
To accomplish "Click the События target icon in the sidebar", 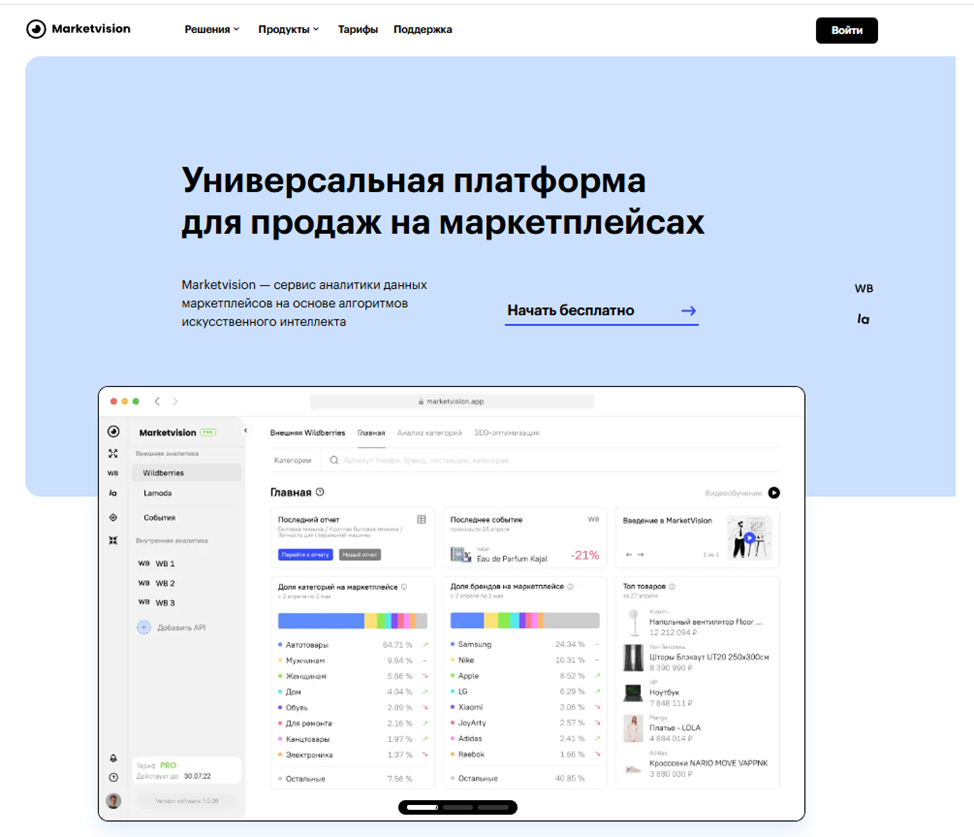I will coord(113,516).
